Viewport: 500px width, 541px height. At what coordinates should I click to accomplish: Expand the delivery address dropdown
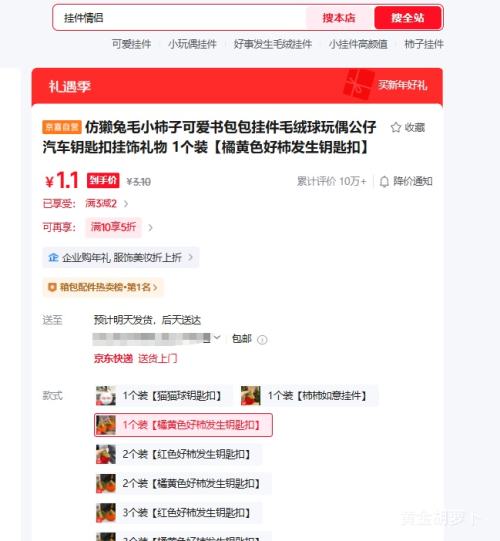pos(217,337)
